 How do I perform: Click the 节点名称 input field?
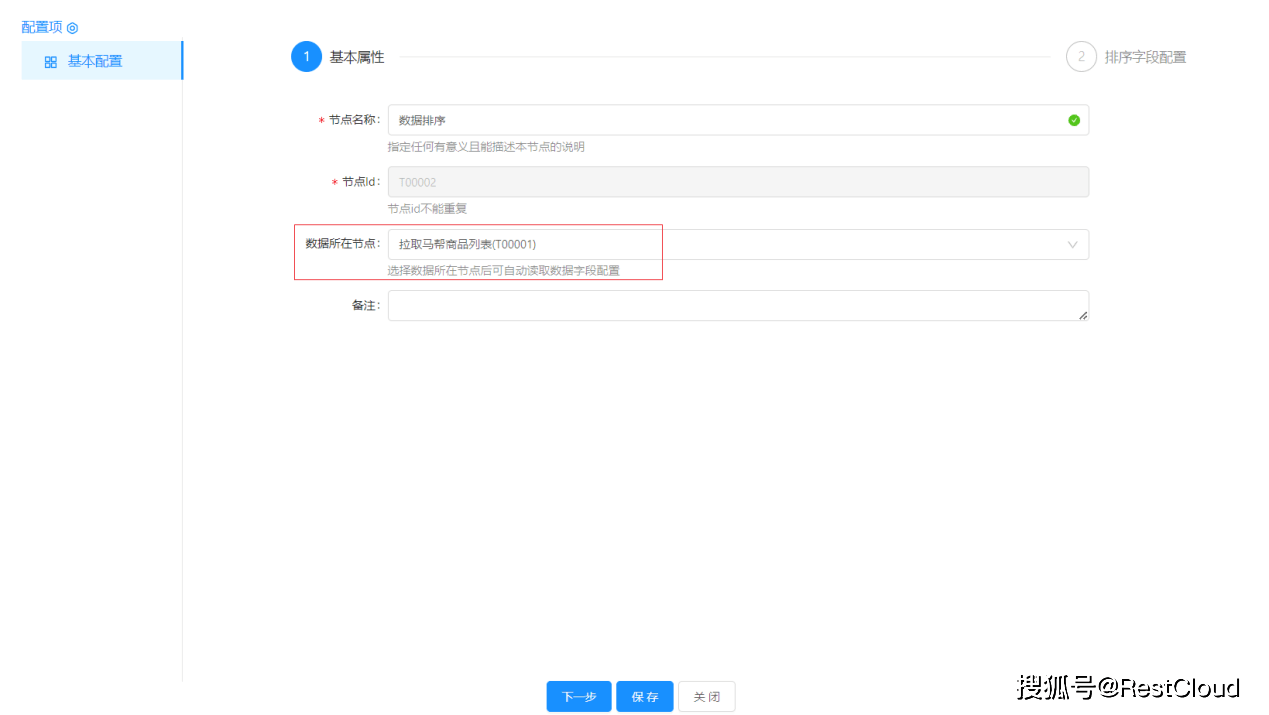pyautogui.click(x=738, y=120)
